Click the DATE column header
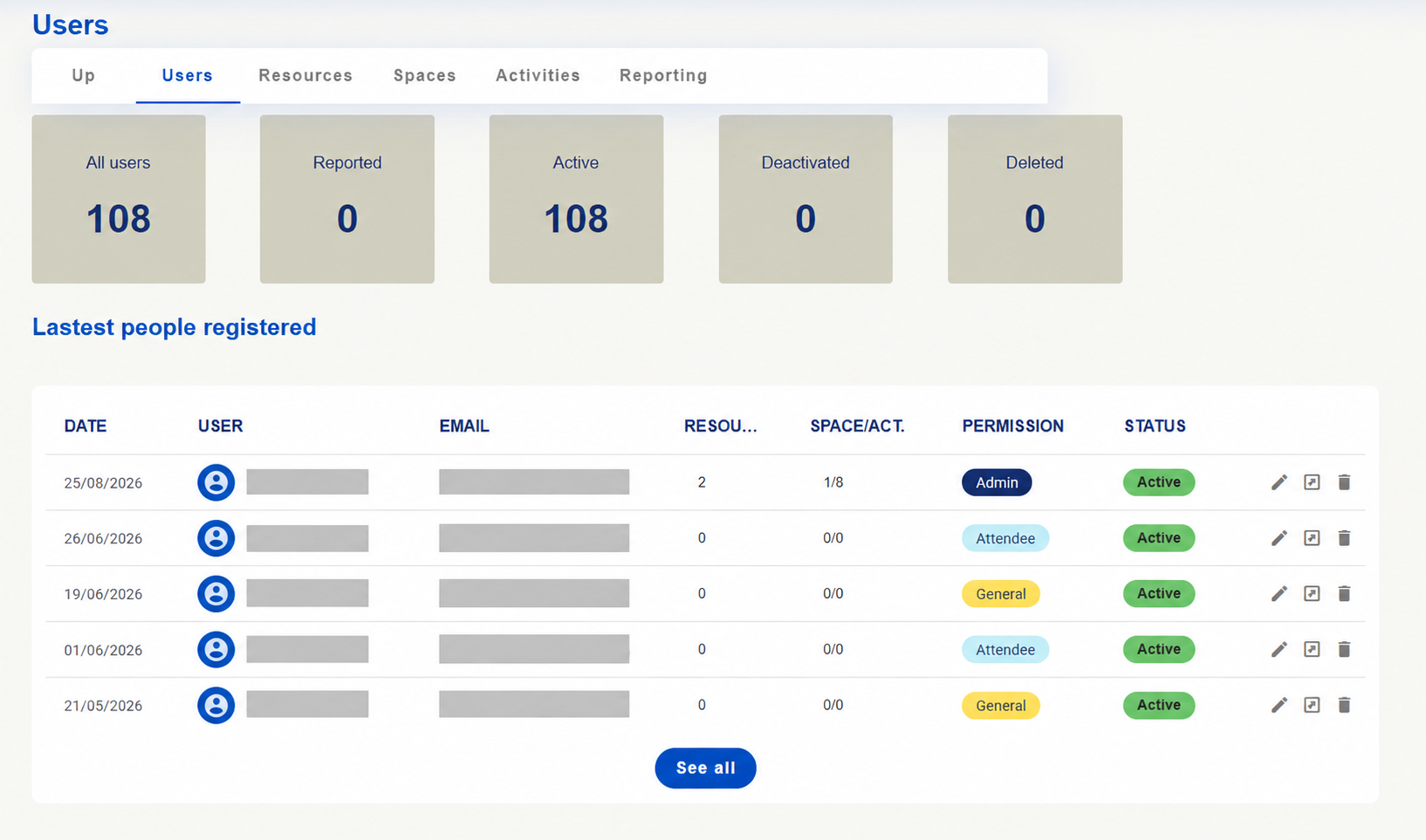Image resolution: width=1426 pixels, height=840 pixels. pyautogui.click(x=86, y=427)
